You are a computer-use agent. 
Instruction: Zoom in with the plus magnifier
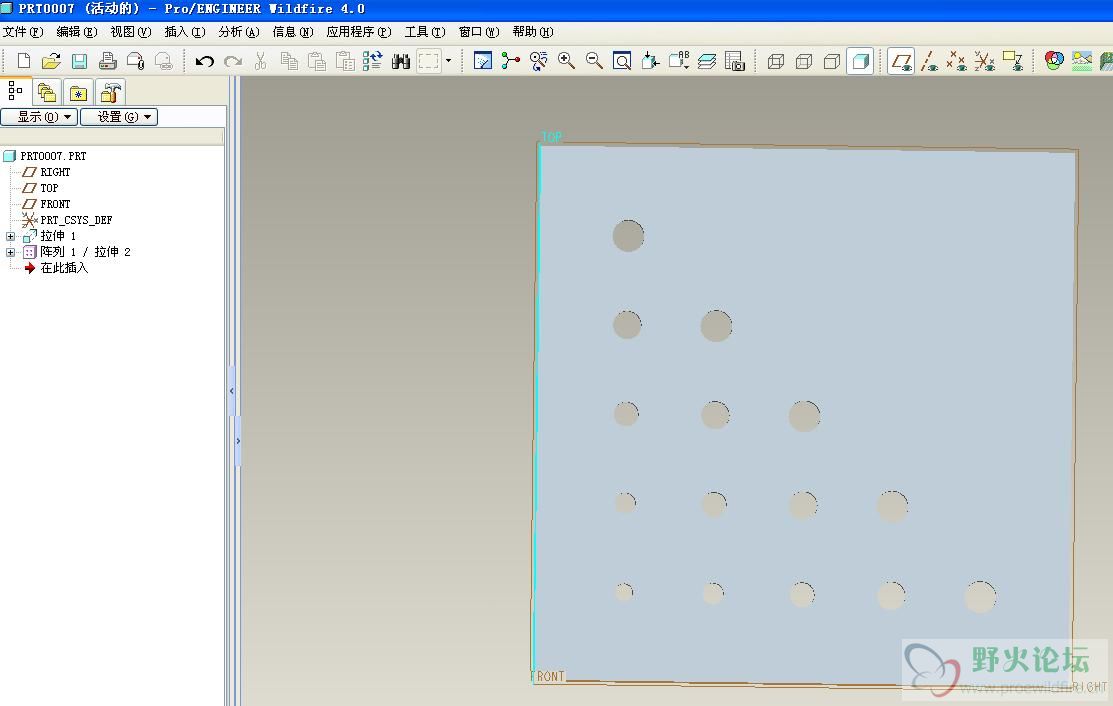tap(566, 61)
